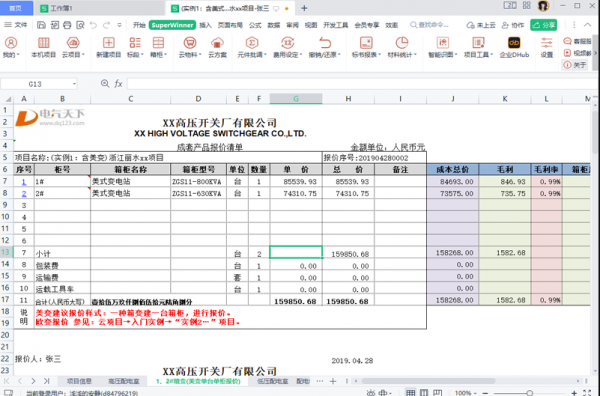Switch to the 插入 ribbon tab
The height and width of the screenshot is (396, 600).
[205, 25]
